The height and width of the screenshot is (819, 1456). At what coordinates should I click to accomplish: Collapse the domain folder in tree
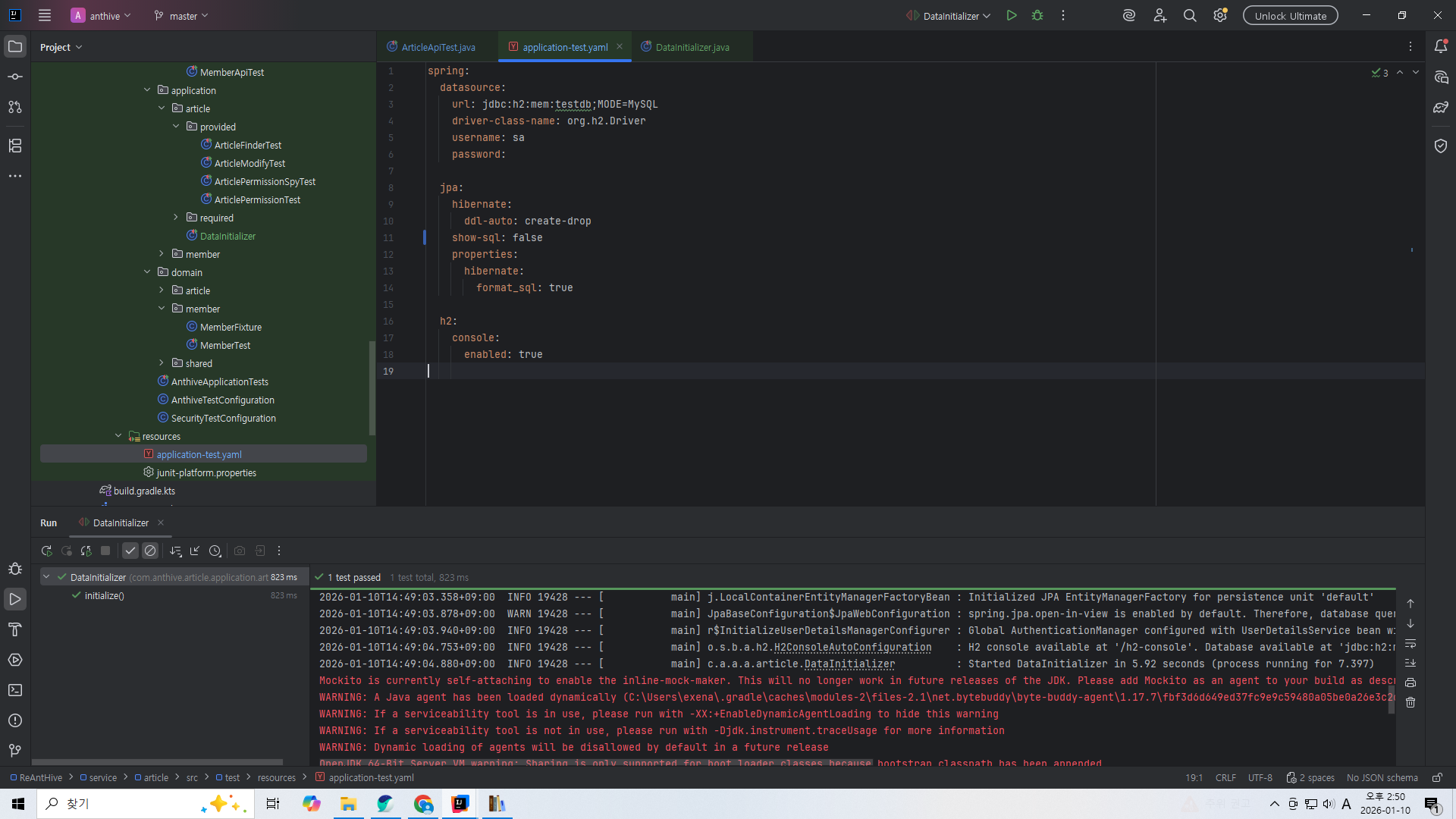(x=147, y=272)
